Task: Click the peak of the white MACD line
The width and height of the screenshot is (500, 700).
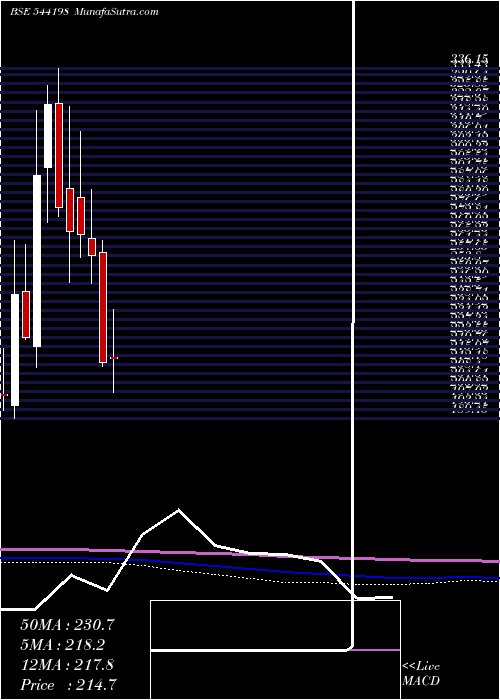Action: tap(179, 509)
